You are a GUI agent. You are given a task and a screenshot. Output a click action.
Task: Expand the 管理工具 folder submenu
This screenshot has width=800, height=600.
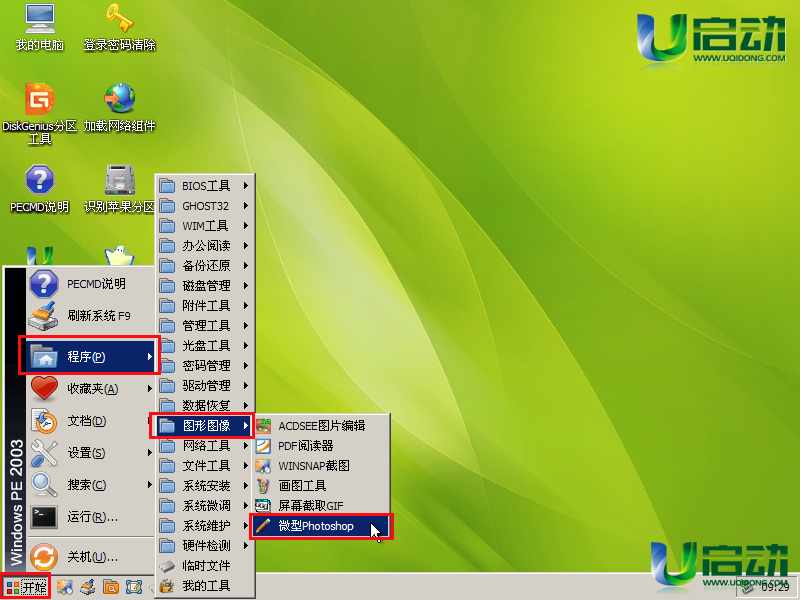pos(205,325)
